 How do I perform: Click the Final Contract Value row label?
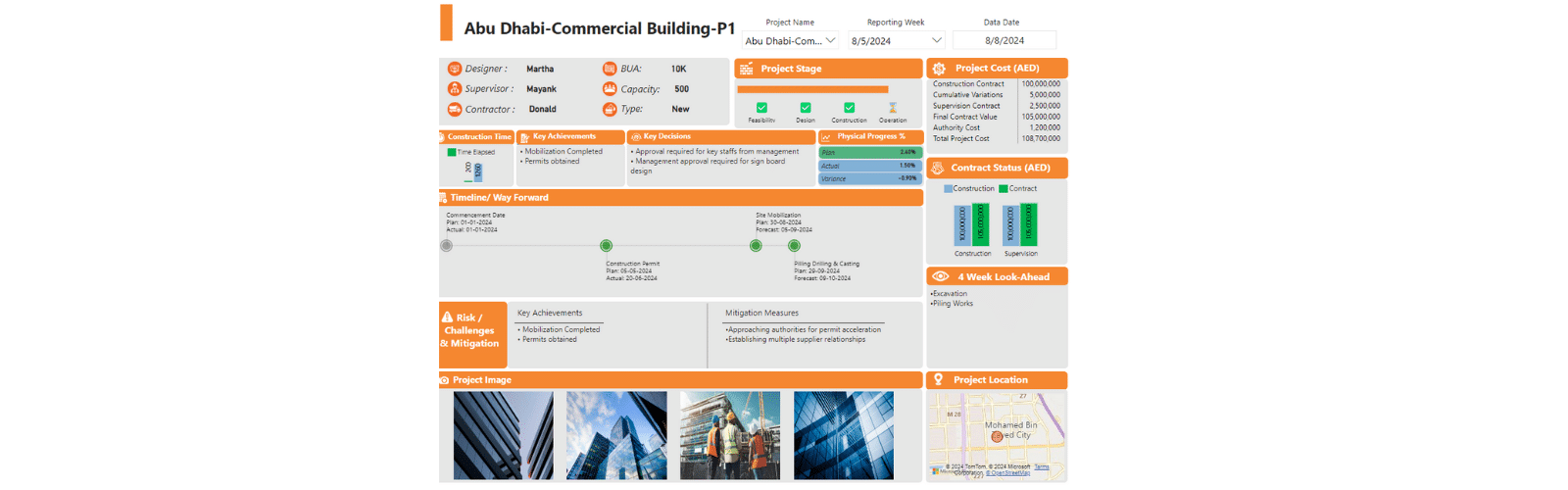pos(965,117)
